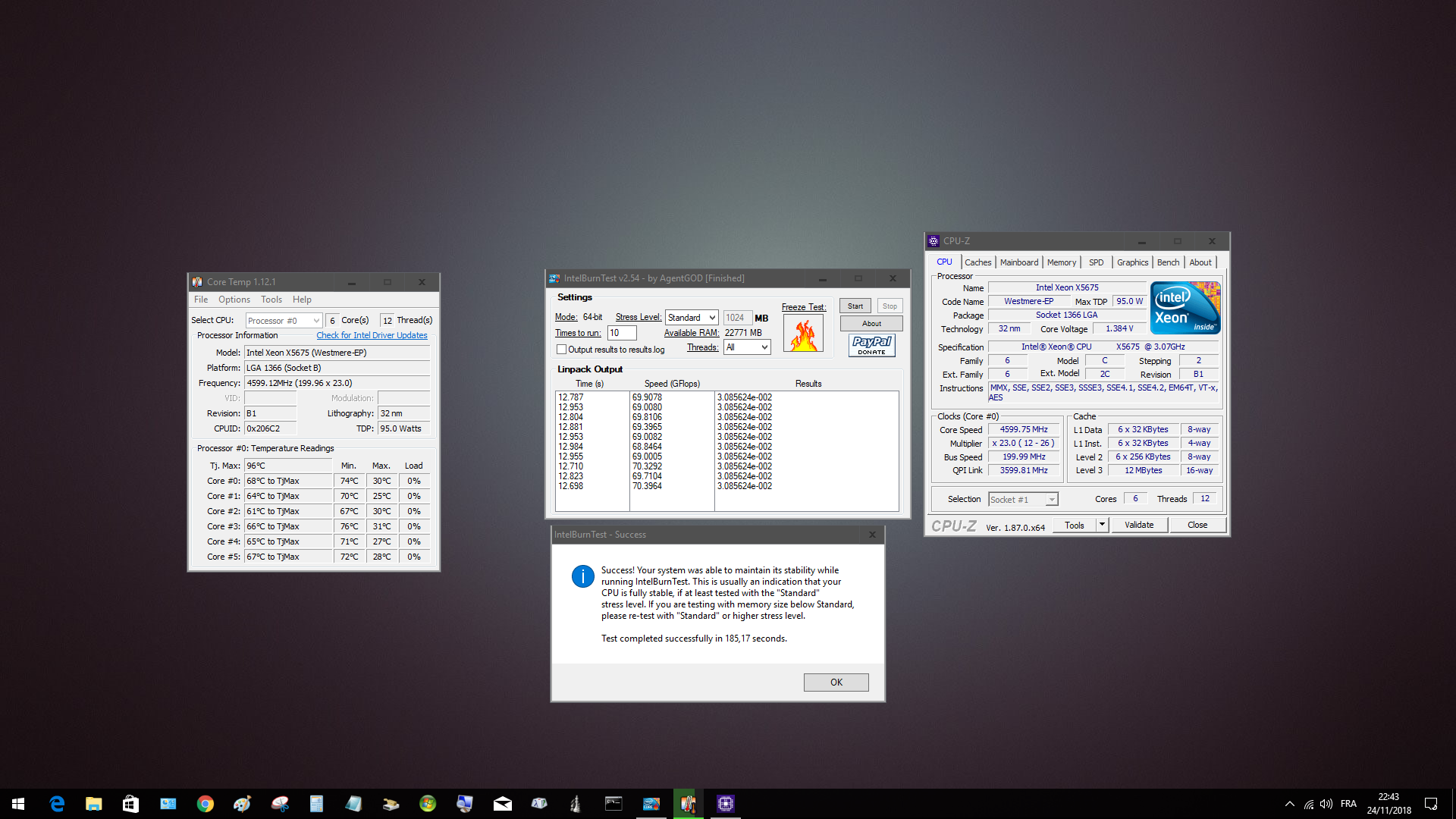Click the Times to run input field

point(621,333)
